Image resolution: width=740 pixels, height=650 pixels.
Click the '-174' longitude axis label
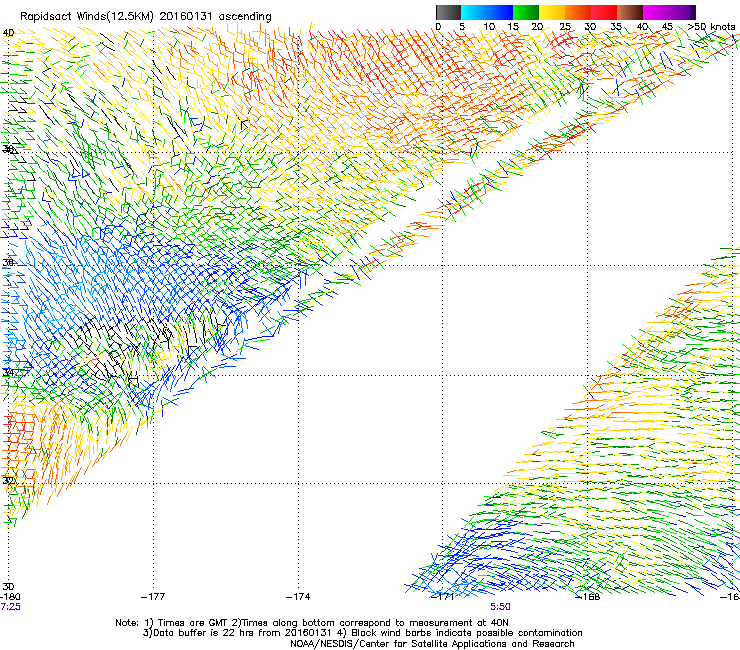coord(298,597)
